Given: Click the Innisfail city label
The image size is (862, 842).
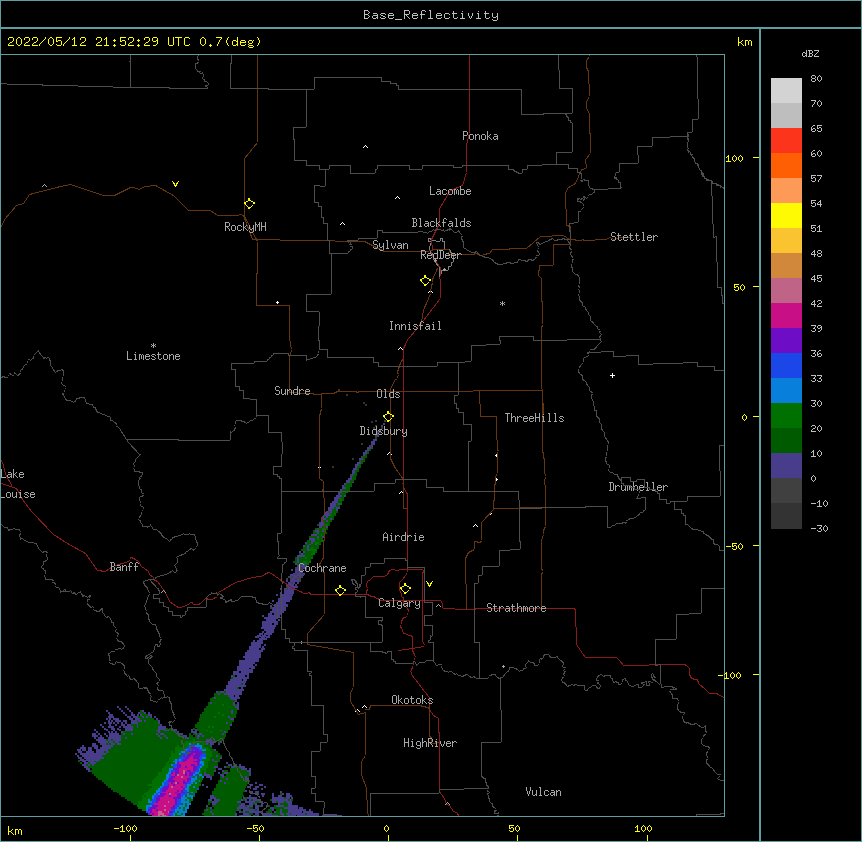Looking at the screenshot, I should [x=415, y=326].
